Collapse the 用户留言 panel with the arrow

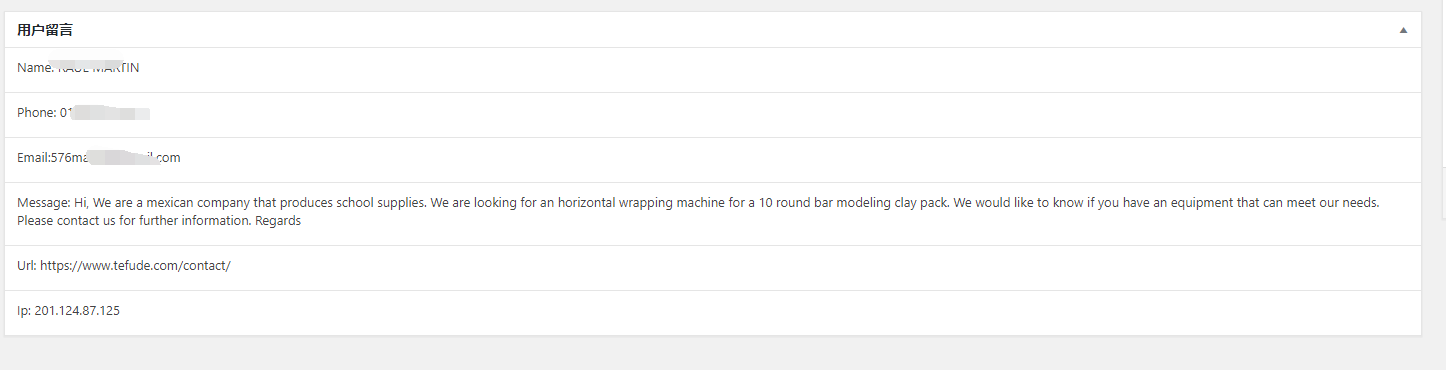tap(1403, 30)
